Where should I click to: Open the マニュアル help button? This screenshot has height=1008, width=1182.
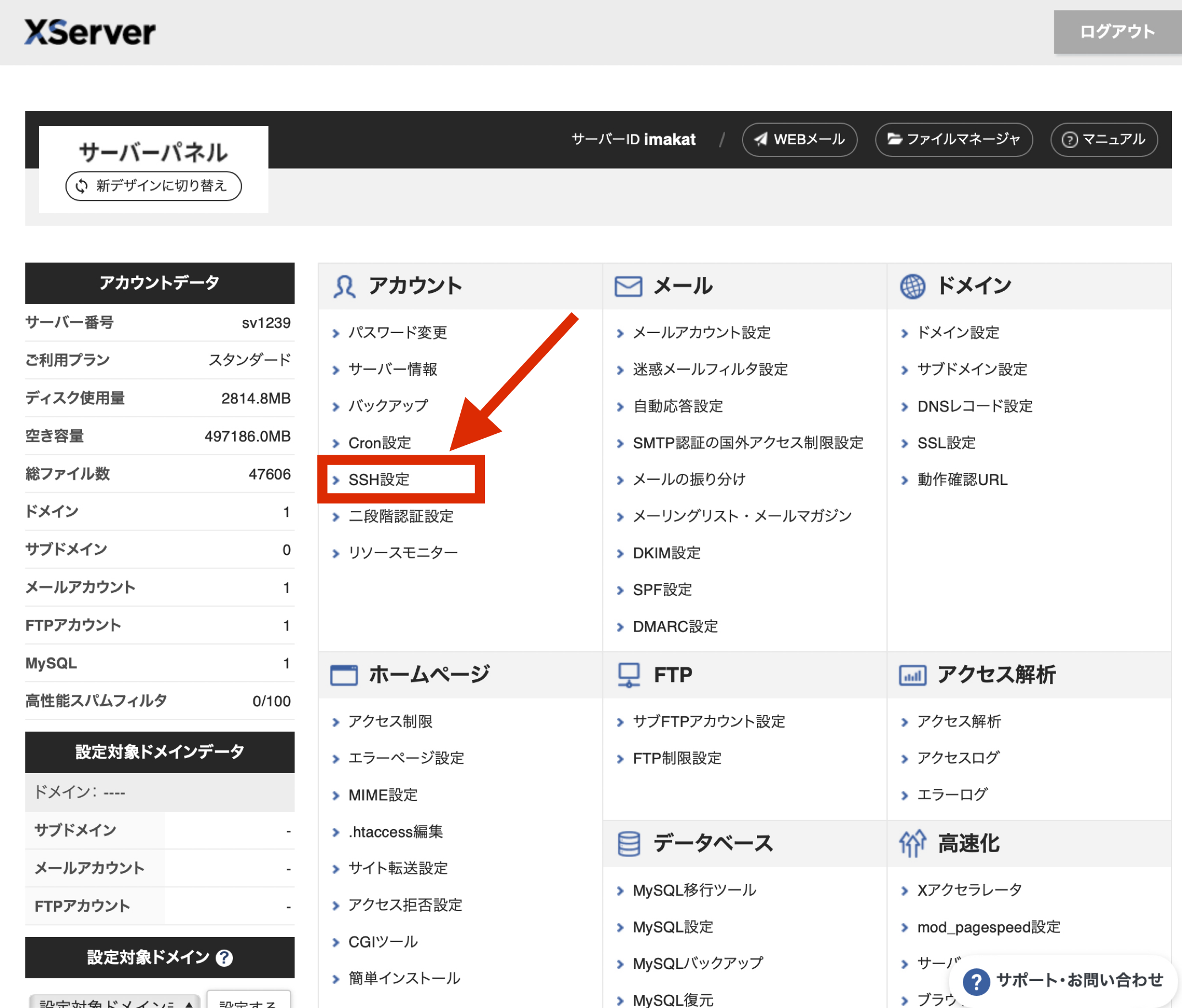click(1103, 139)
